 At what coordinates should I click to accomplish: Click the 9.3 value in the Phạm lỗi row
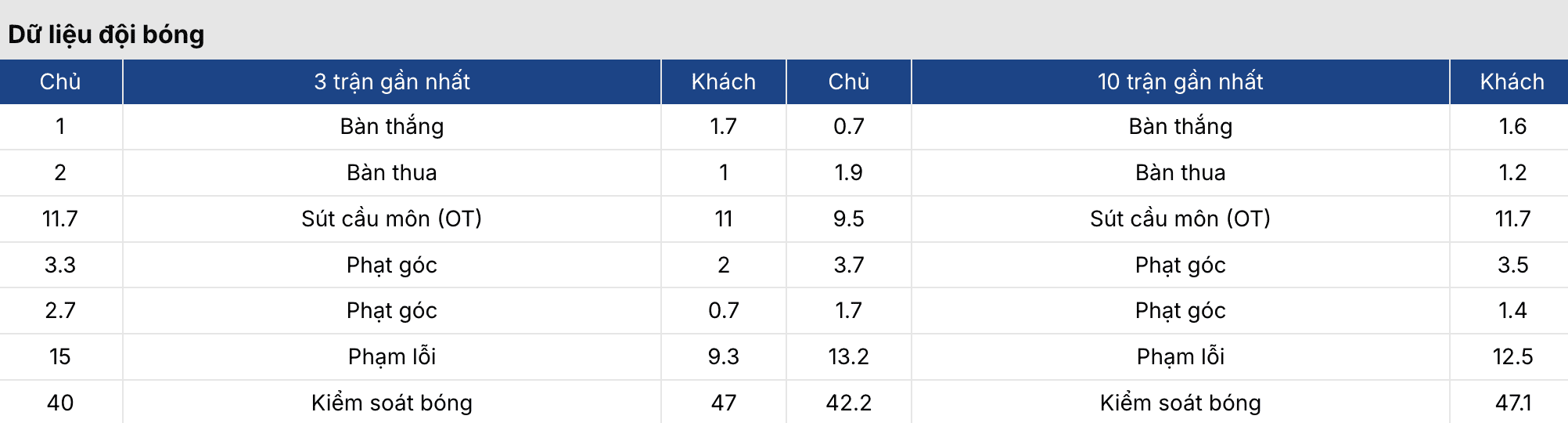click(723, 356)
